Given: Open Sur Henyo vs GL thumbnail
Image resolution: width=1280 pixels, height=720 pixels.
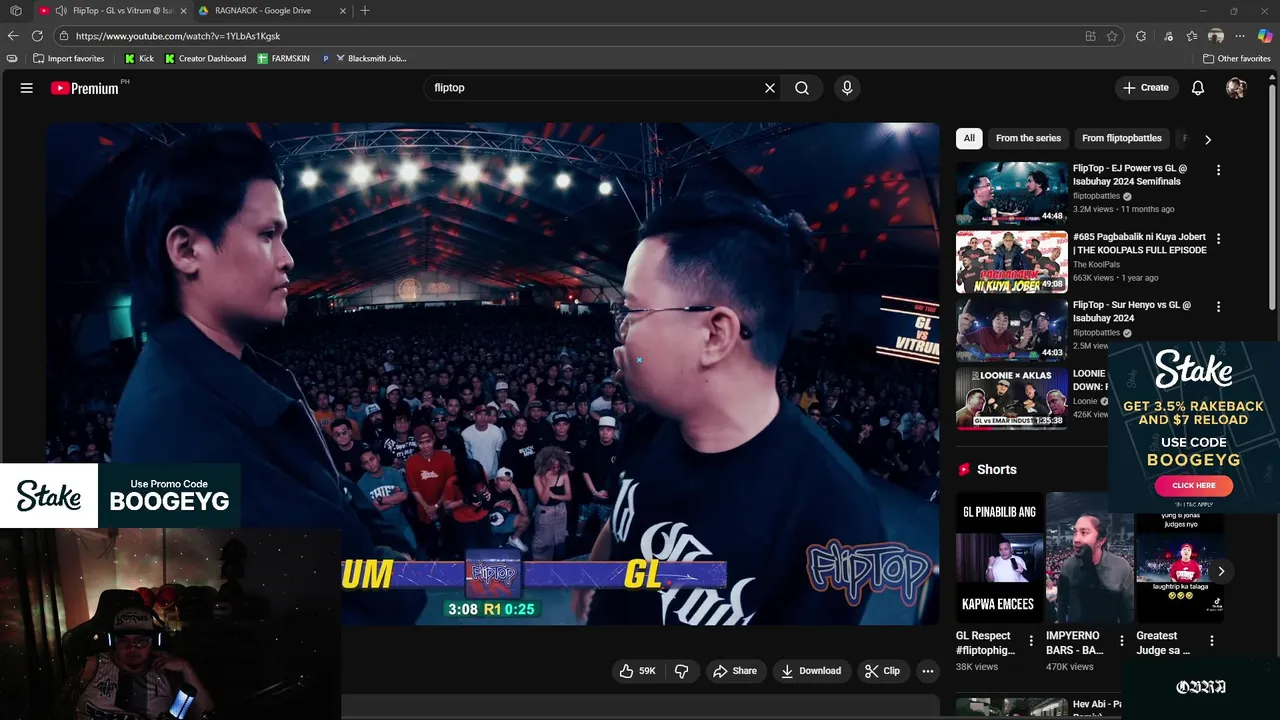Looking at the screenshot, I should [1011, 329].
